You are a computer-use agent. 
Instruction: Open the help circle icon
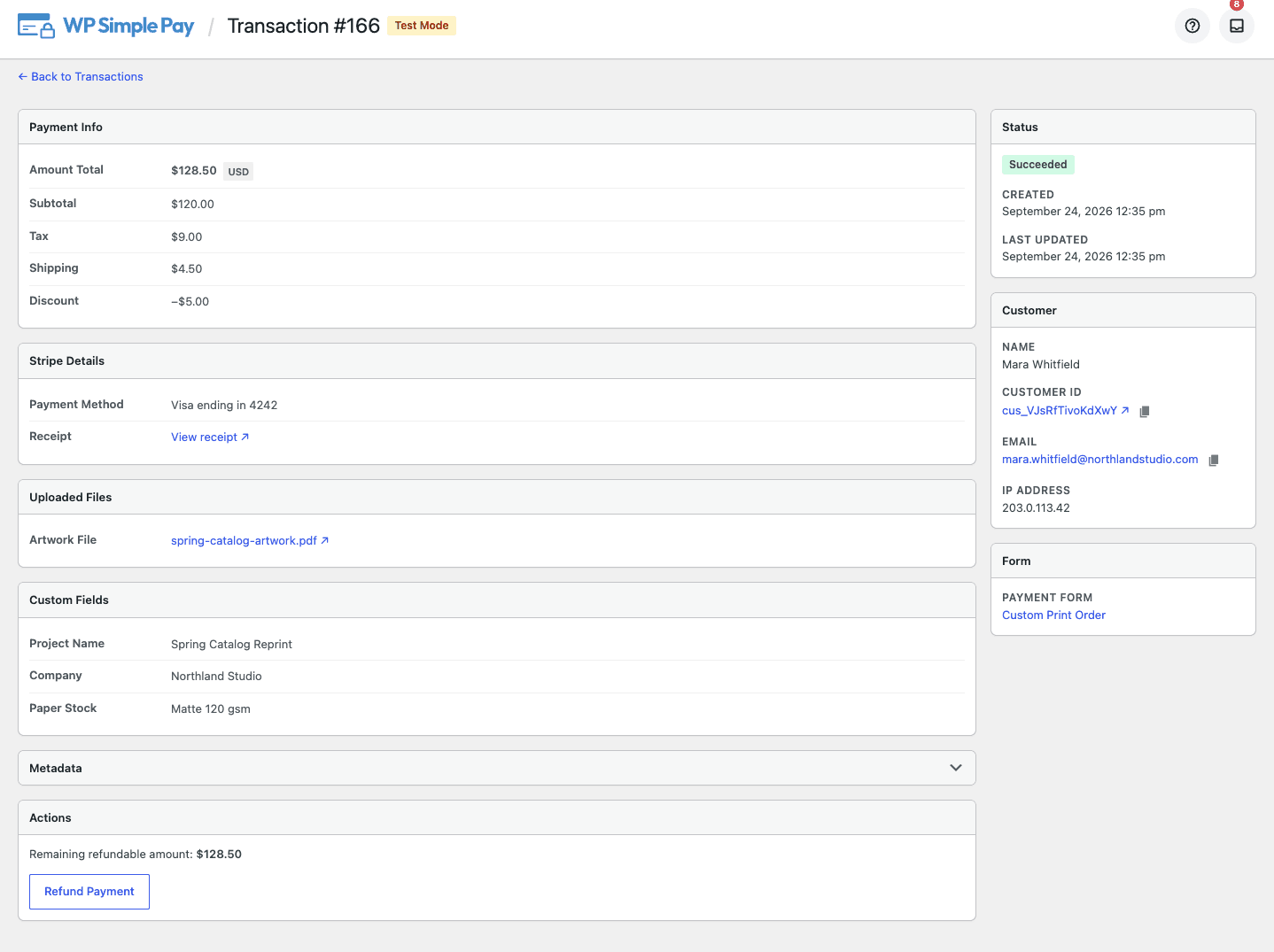coord(1192,26)
